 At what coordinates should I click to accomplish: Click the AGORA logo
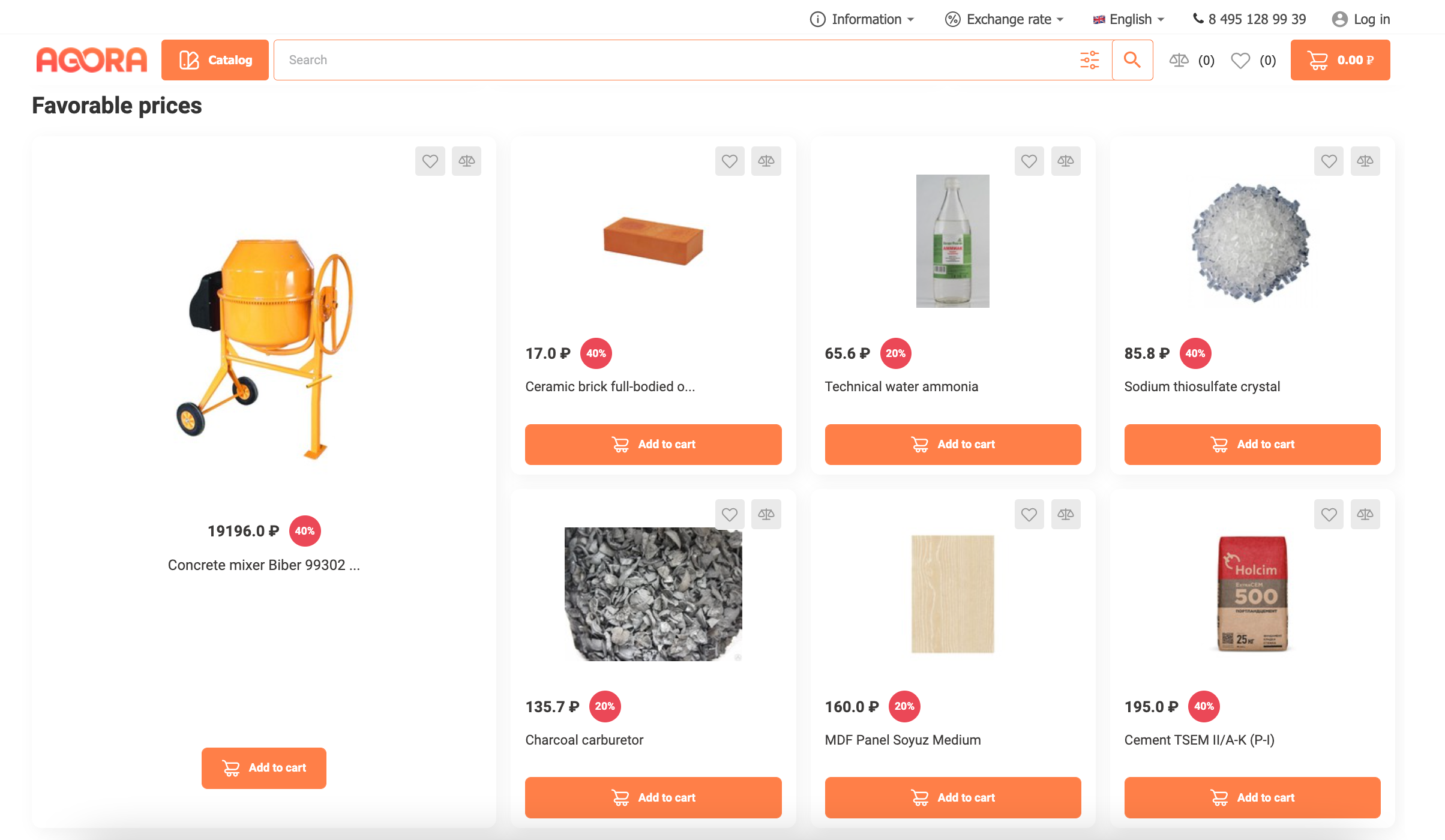(91, 60)
